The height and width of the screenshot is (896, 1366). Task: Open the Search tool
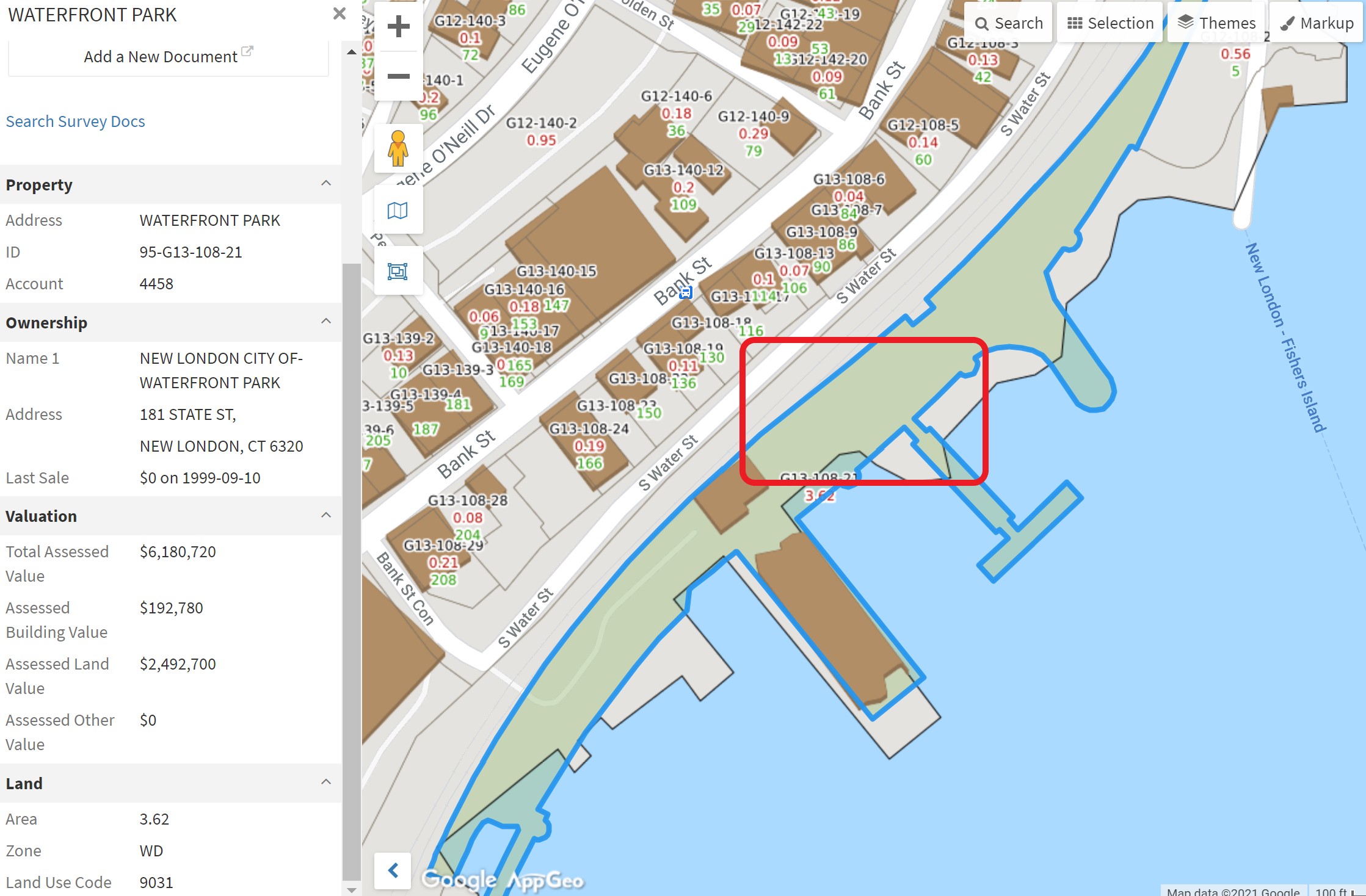pyautogui.click(x=1008, y=23)
